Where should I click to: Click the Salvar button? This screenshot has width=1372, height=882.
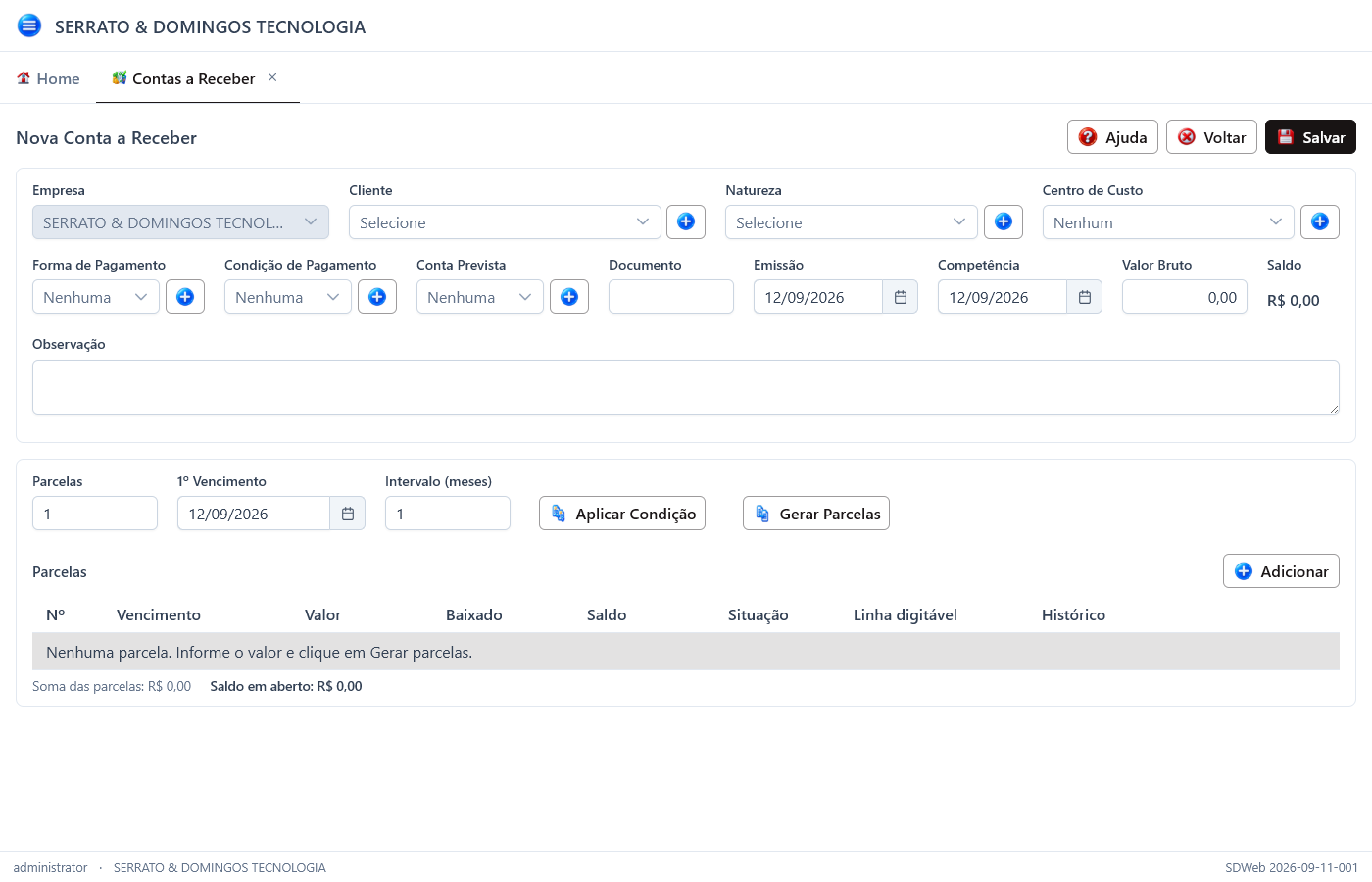click(x=1311, y=137)
